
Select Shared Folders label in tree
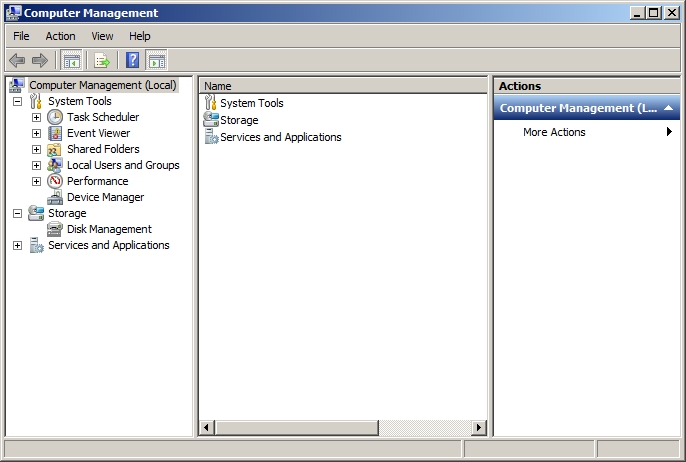(x=103, y=149)
